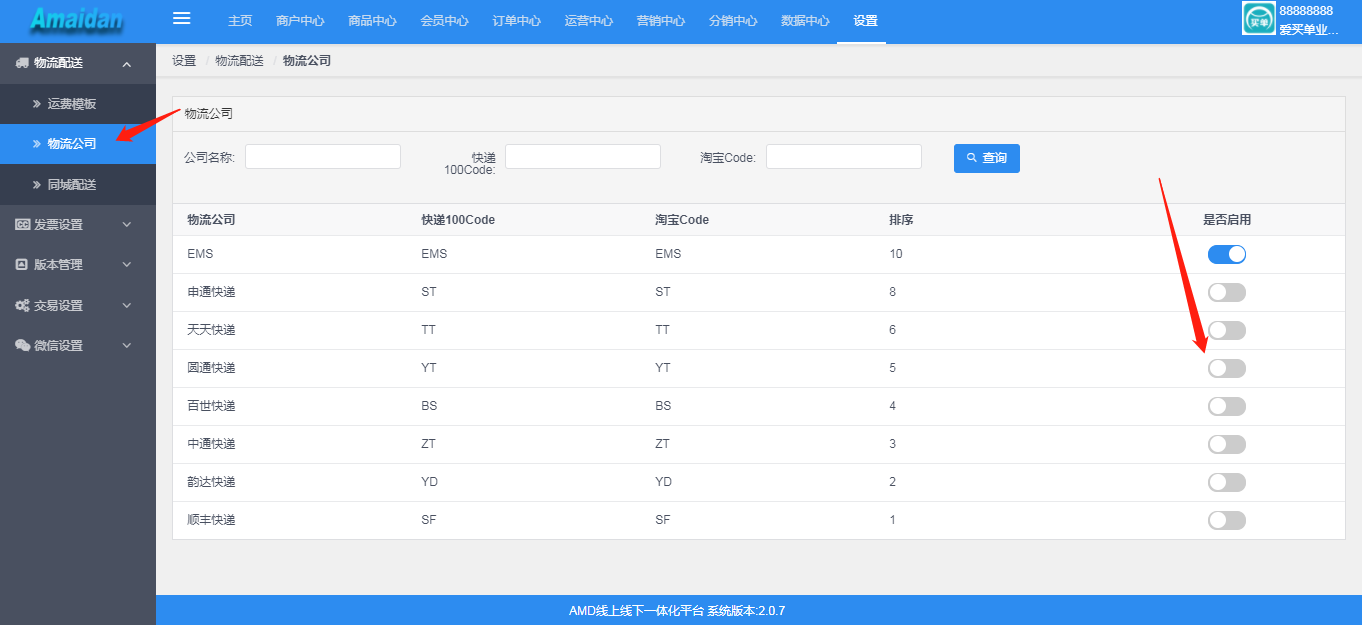This screenshot has width=1362, height=625.
Task: Click the 快递100Code input field
Action: point(583,156)
